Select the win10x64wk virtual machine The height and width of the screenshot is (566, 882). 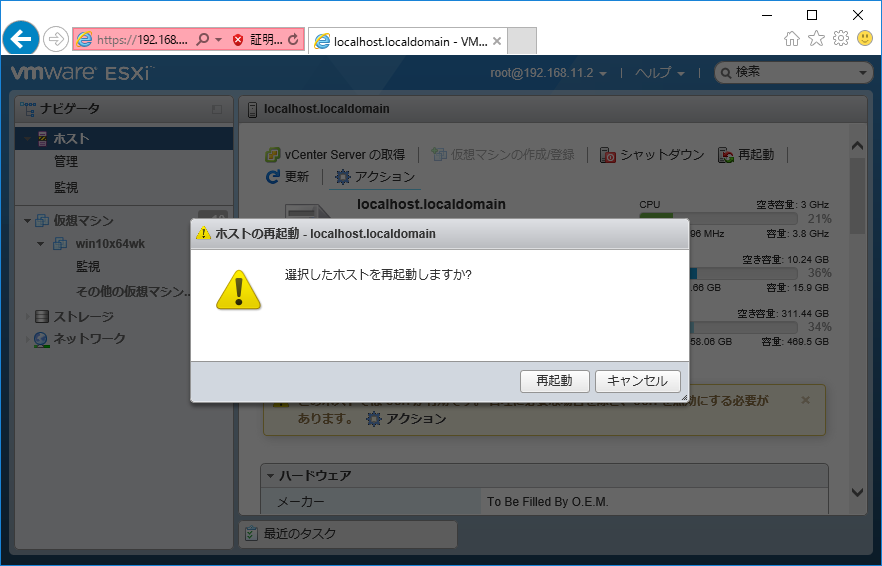point(110,244)
